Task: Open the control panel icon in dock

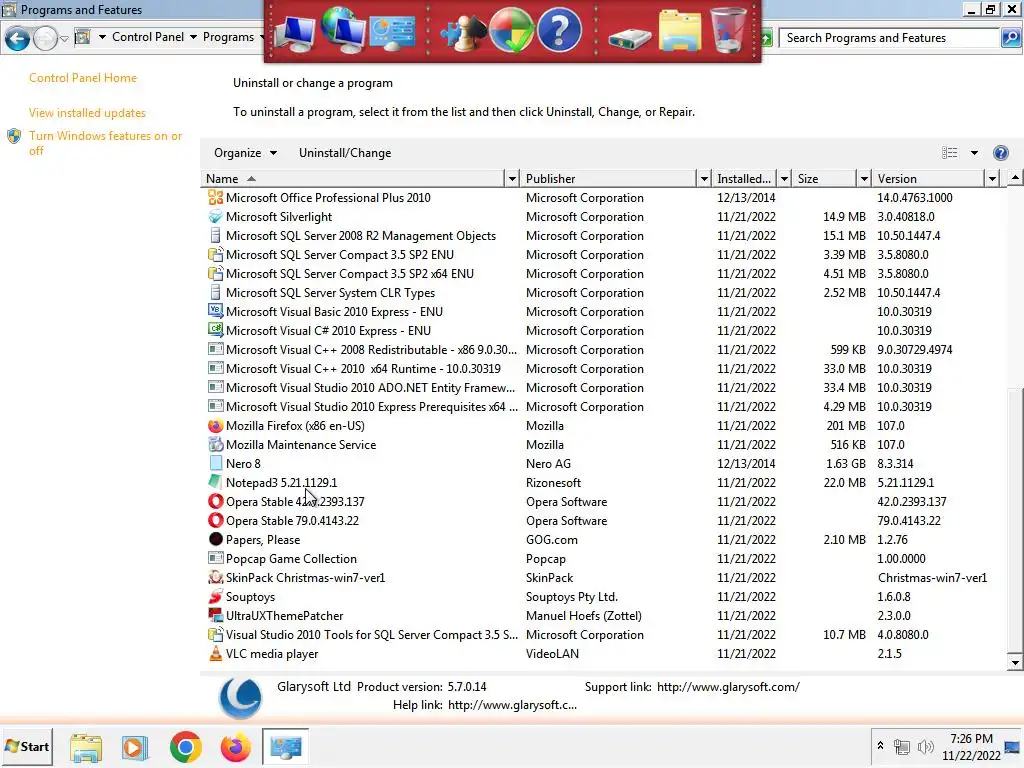Action: (392, 31)
